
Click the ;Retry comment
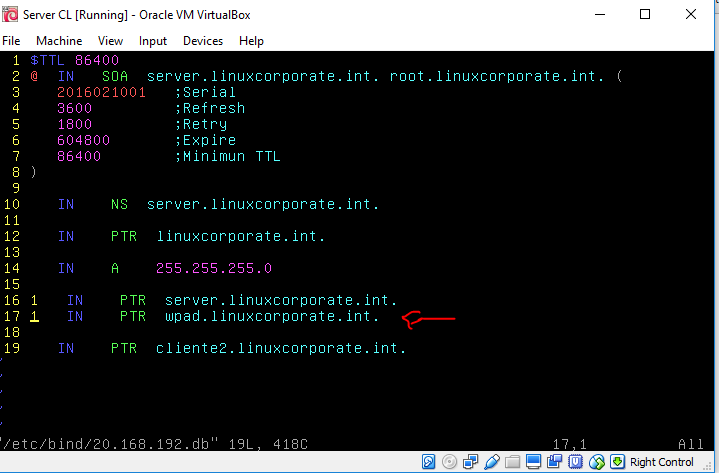click(x=201, y=125)
